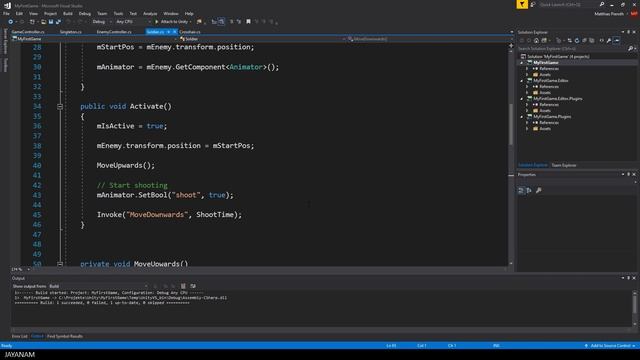Open the Edit menu
Screen dimensions: 640x360
point(19,13)
